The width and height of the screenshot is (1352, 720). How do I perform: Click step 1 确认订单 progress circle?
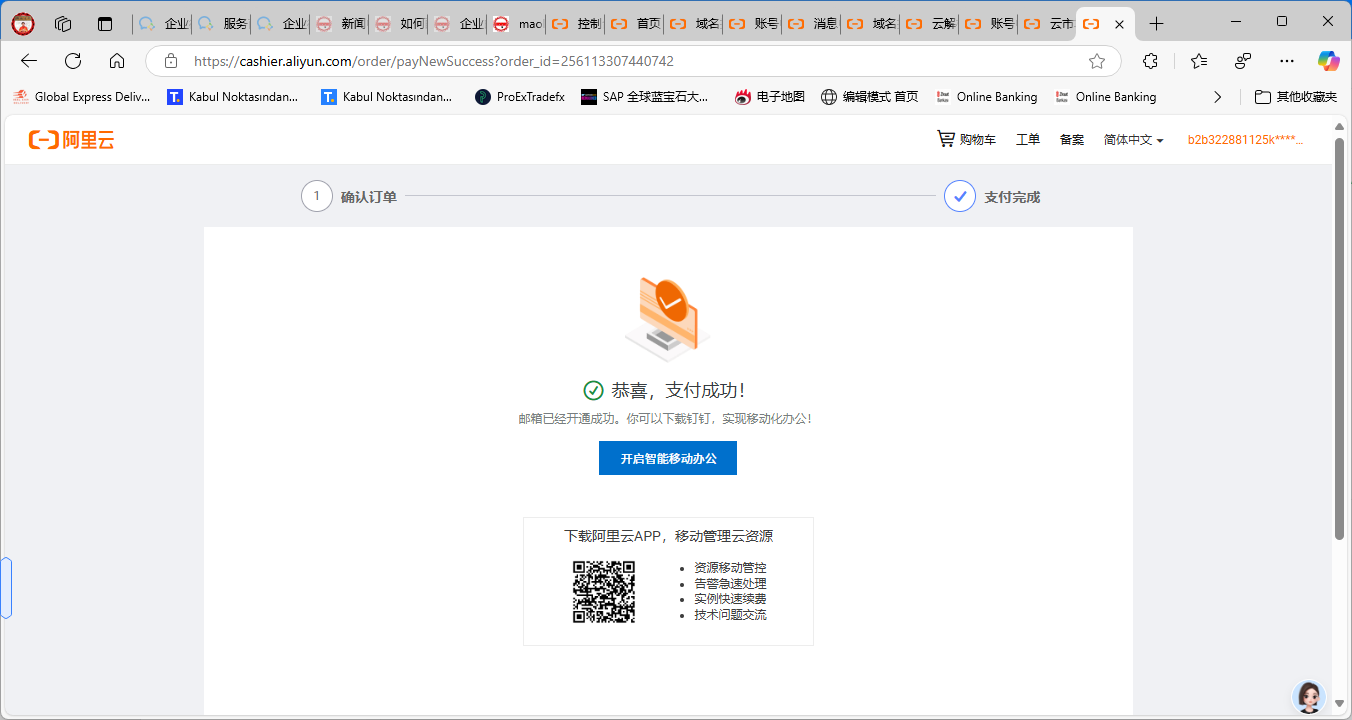pyautogui.click(x=317, y=196)
